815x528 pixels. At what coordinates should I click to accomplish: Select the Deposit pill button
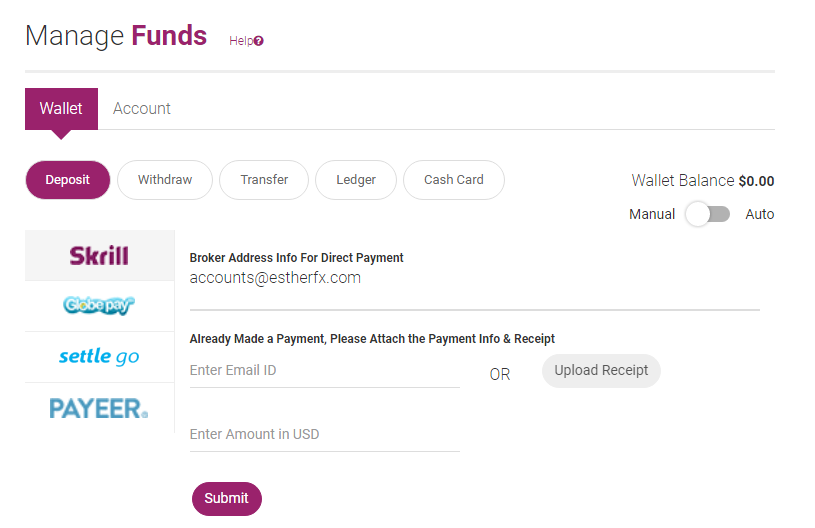point(67,180)
